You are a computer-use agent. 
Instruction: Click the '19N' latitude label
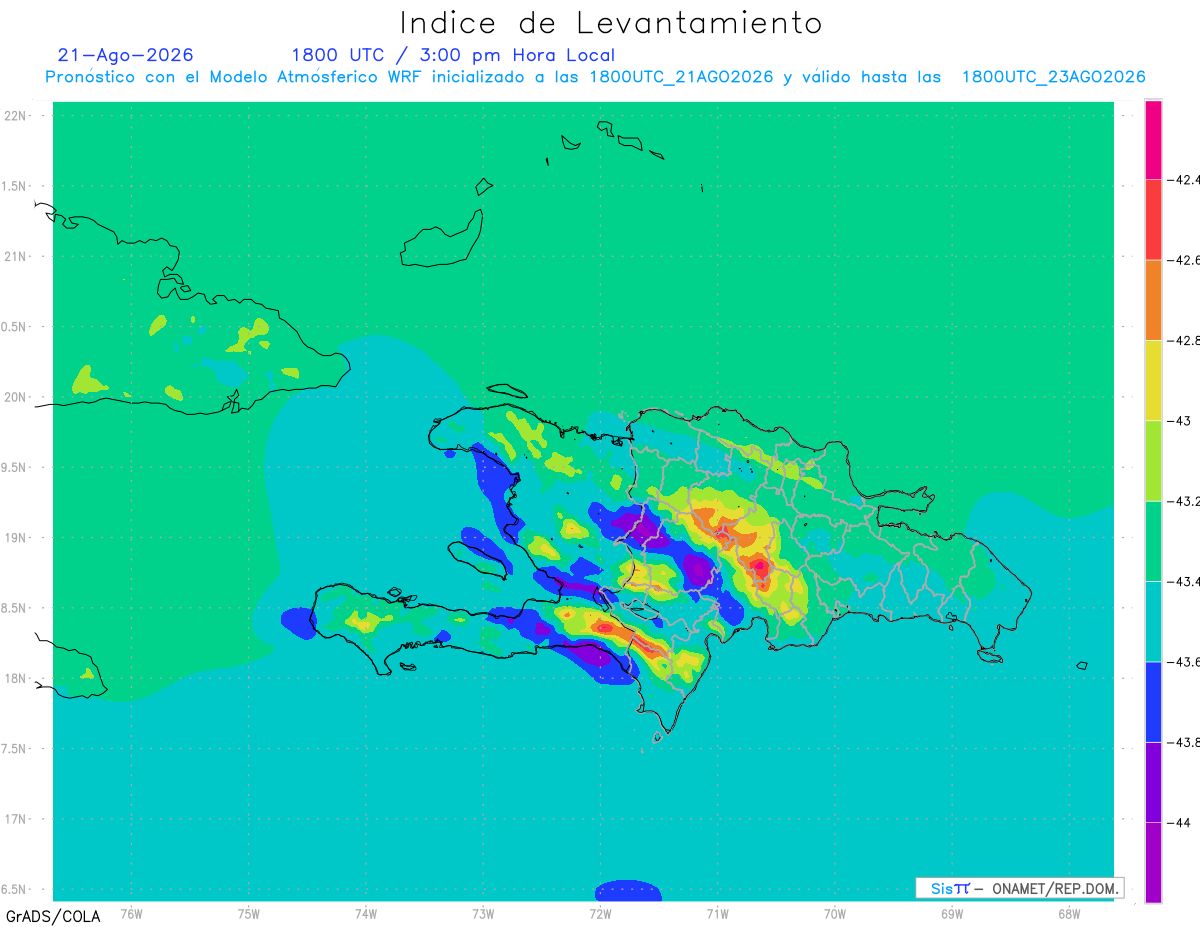click(x=16, y=538)
